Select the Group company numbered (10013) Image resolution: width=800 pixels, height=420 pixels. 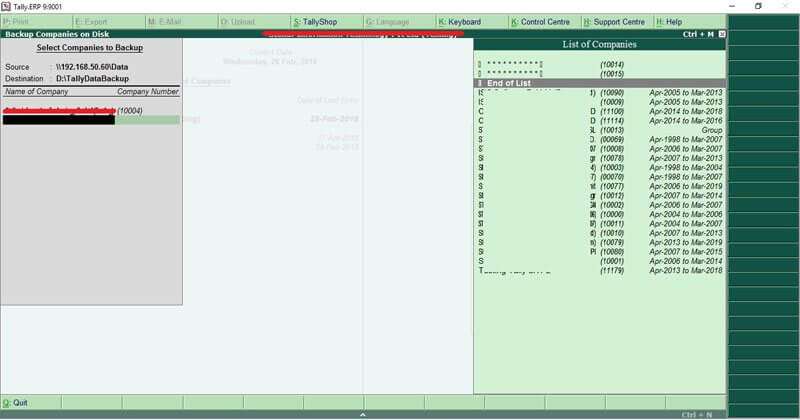coord(599,130)
